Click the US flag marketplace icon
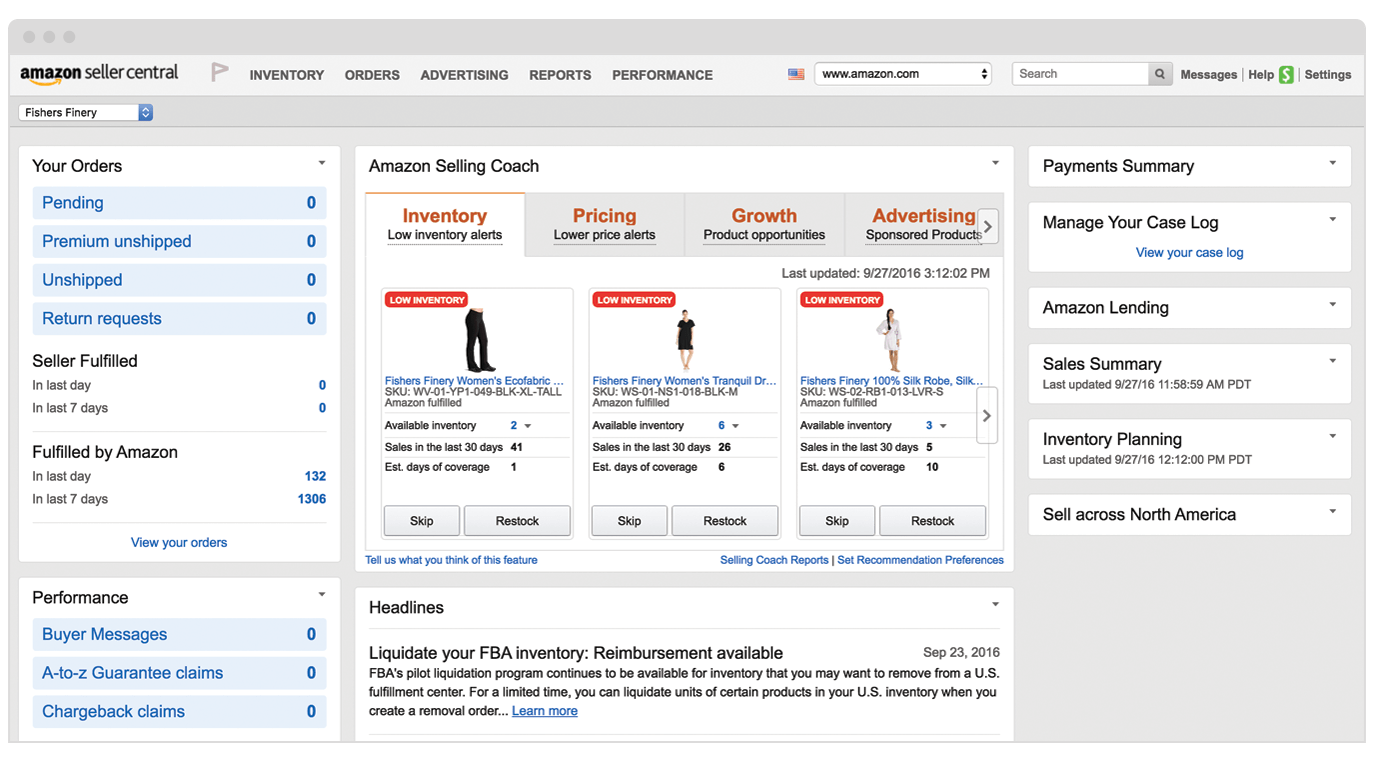Image resolution: width=1376 pixels, height=776 pixels. click(796, 74)
